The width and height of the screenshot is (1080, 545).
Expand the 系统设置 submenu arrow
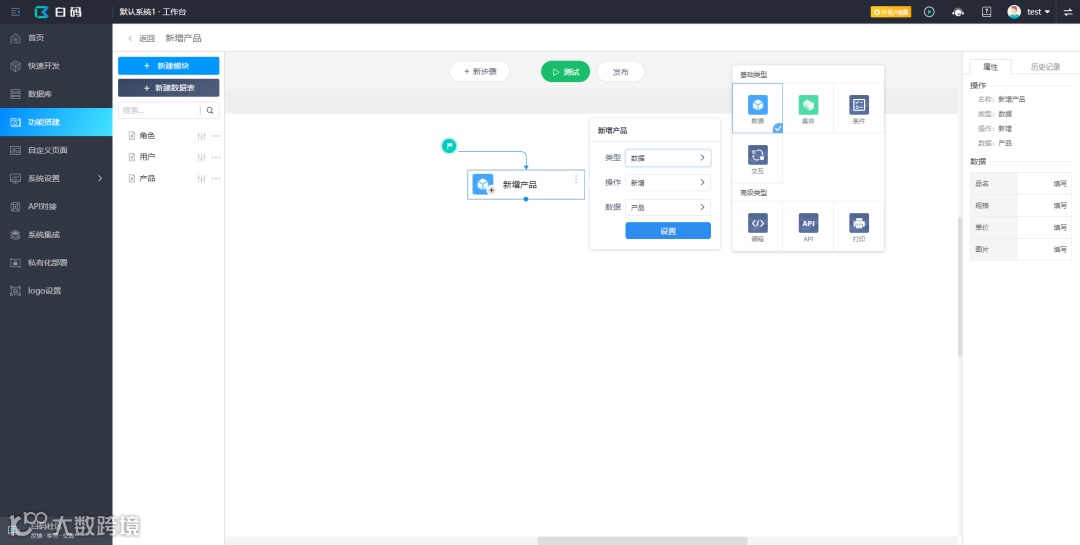pyautogui.click(x=100, y=178)
